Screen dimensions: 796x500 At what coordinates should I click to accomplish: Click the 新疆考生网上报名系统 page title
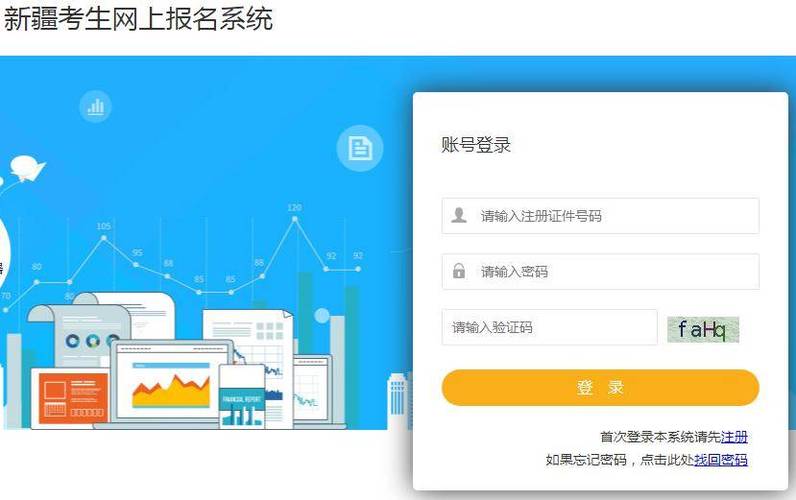point(138,18)
